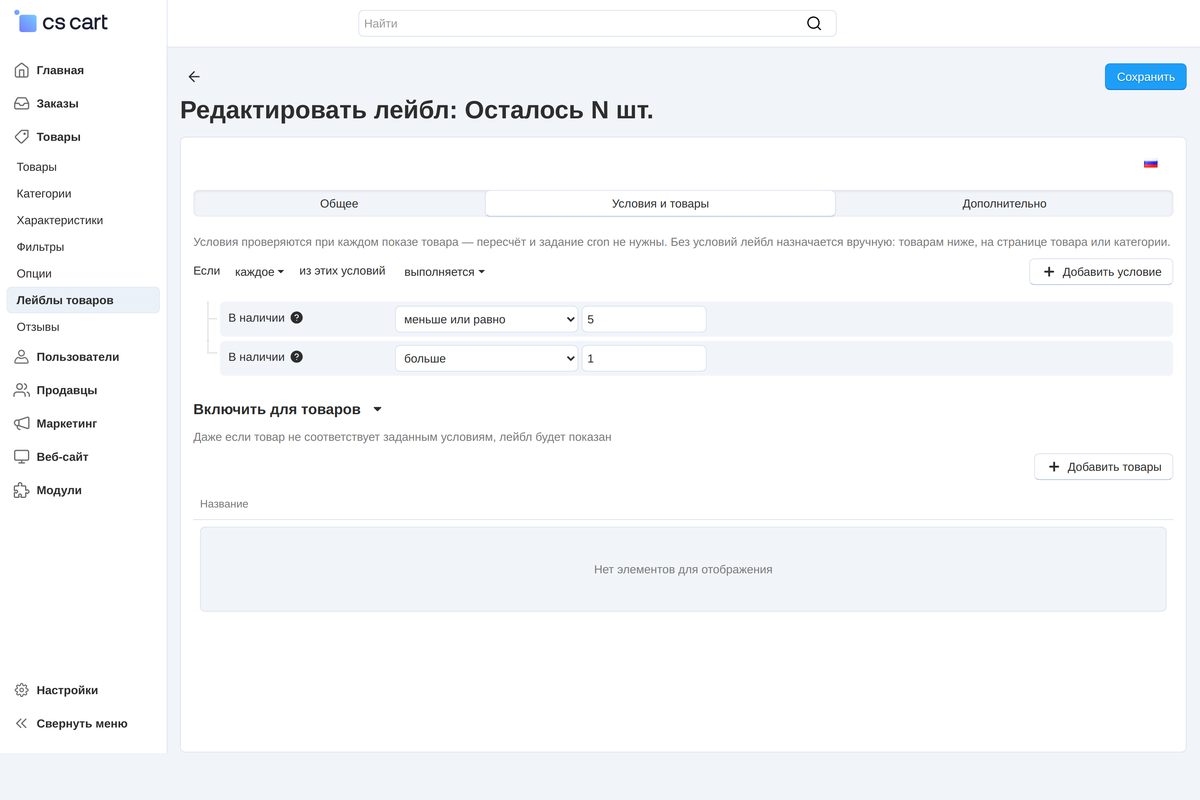Screen dimensions: 1200x800
Task: Switch to the Общее tab
Action: coord(339,204)
